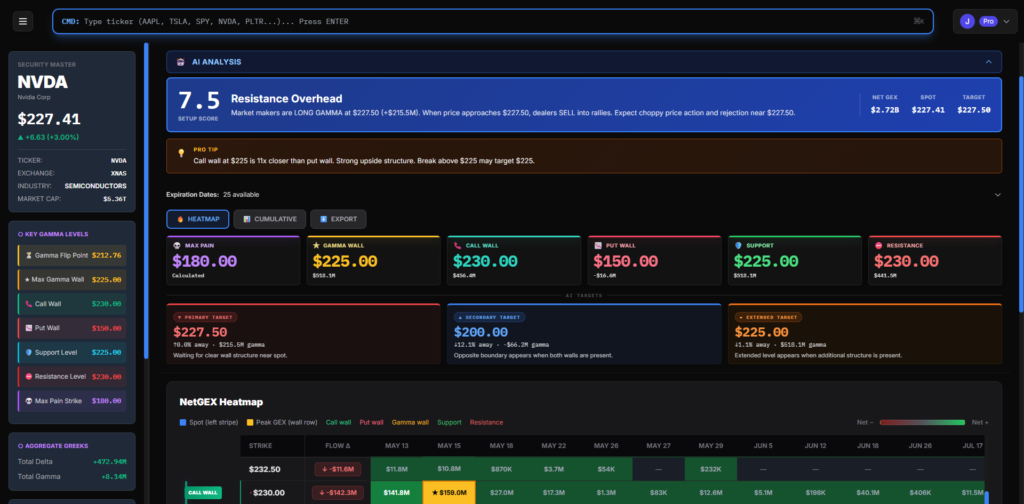This screenshot has height=504, width=1024.
Task: Select the JUN 5 expiration column
Action: tap(763, 446)
